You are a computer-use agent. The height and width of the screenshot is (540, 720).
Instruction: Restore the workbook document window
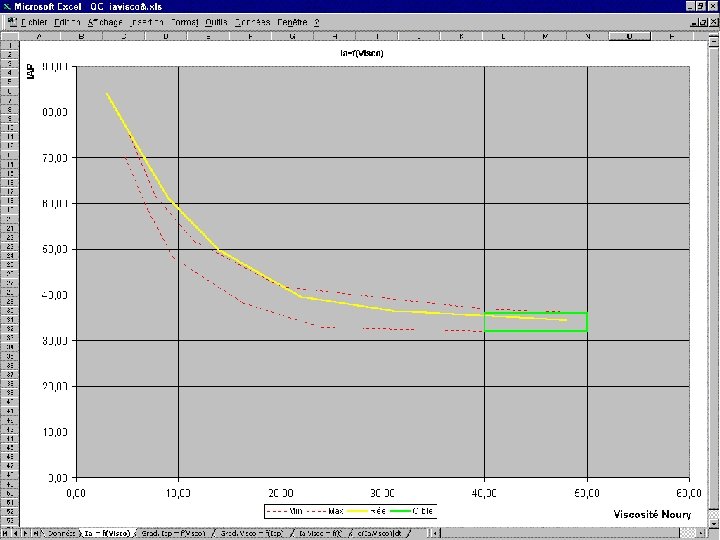[704, 22]
